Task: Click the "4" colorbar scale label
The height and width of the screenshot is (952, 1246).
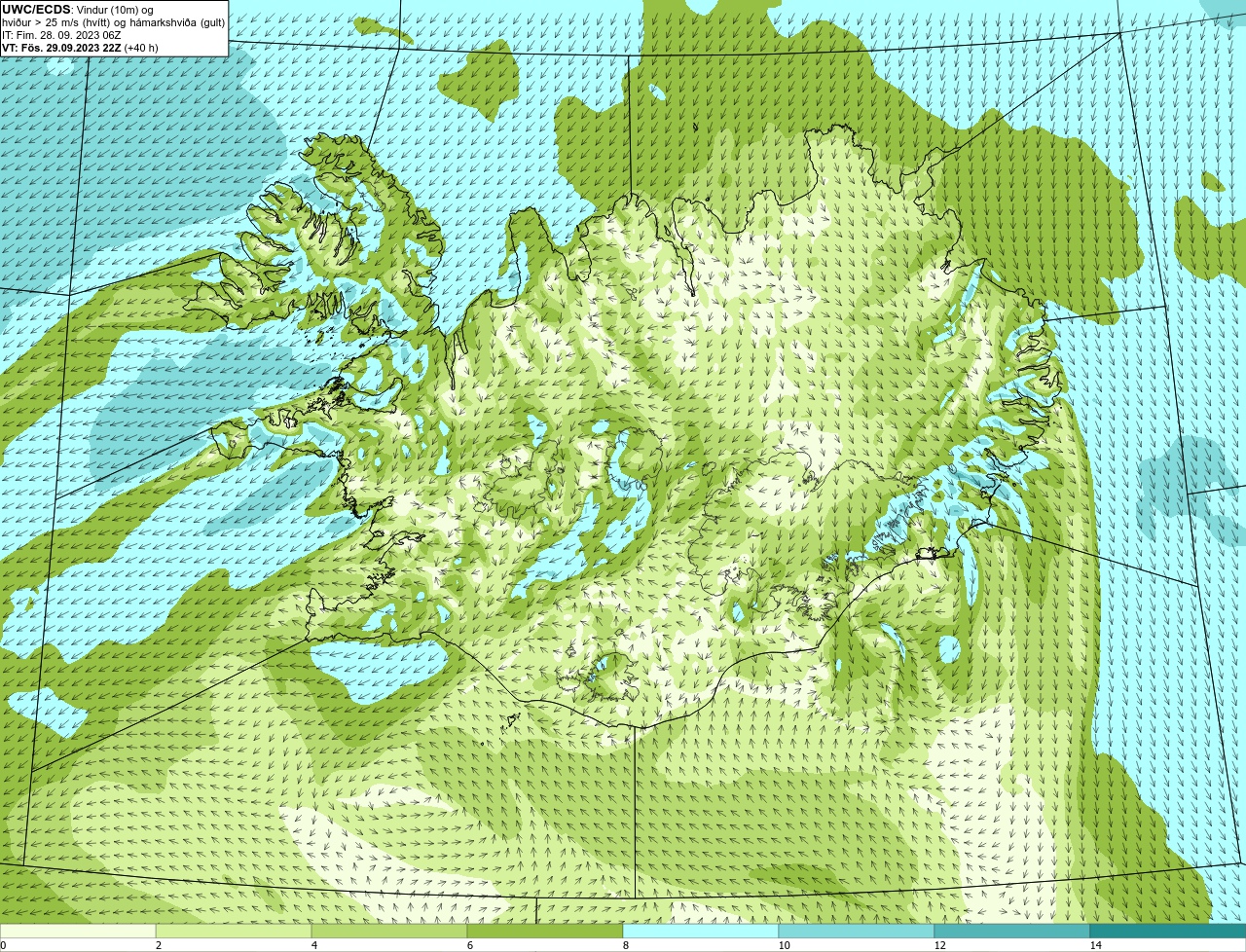Action: (313, 945)
